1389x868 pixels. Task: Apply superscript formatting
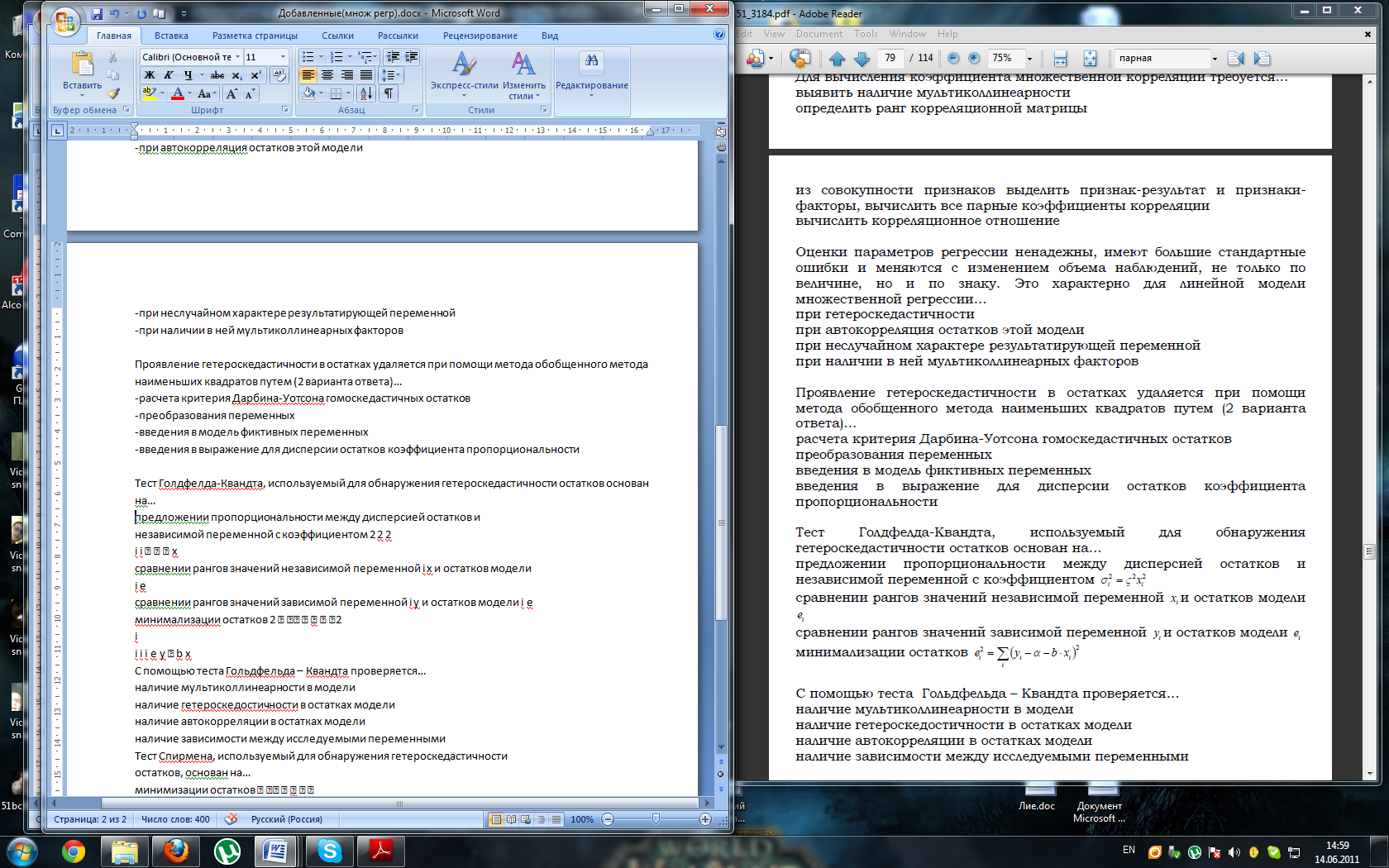pyautogui.click(x=255, y=75)
